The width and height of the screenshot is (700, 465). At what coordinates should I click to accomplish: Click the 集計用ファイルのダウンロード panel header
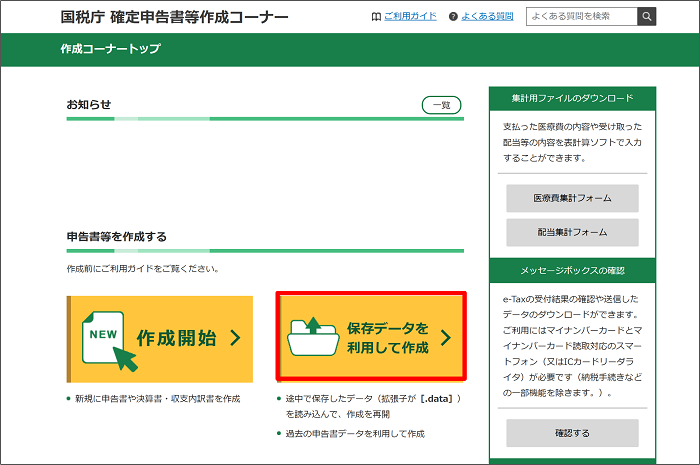point(572,99)
